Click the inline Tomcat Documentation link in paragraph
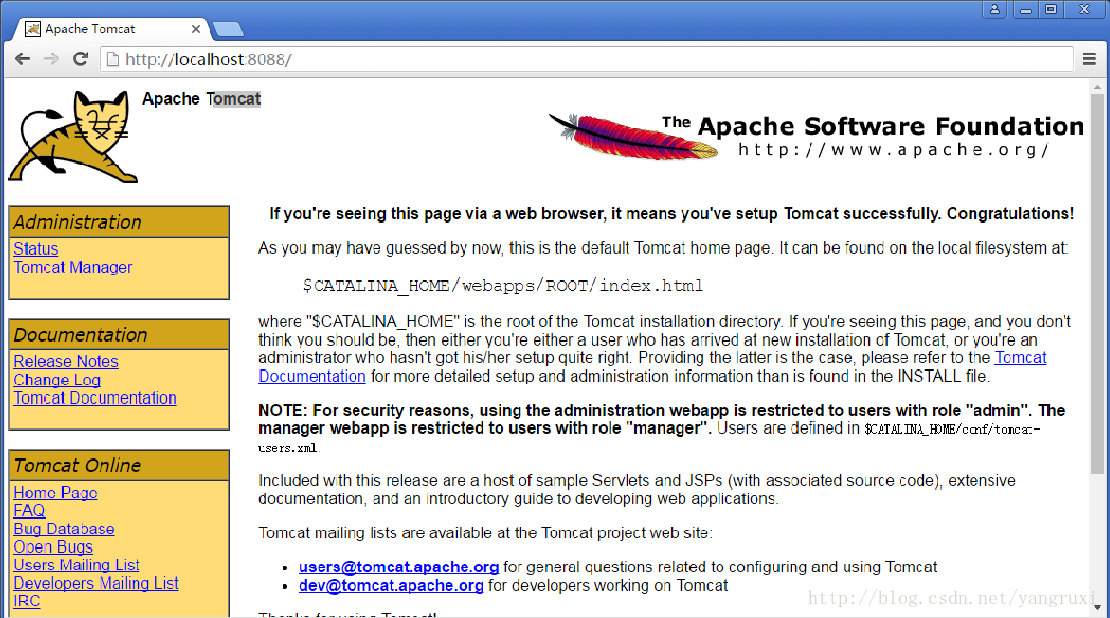The height and width of the screenshot is (618, 1110). click(x=652, y=367)
